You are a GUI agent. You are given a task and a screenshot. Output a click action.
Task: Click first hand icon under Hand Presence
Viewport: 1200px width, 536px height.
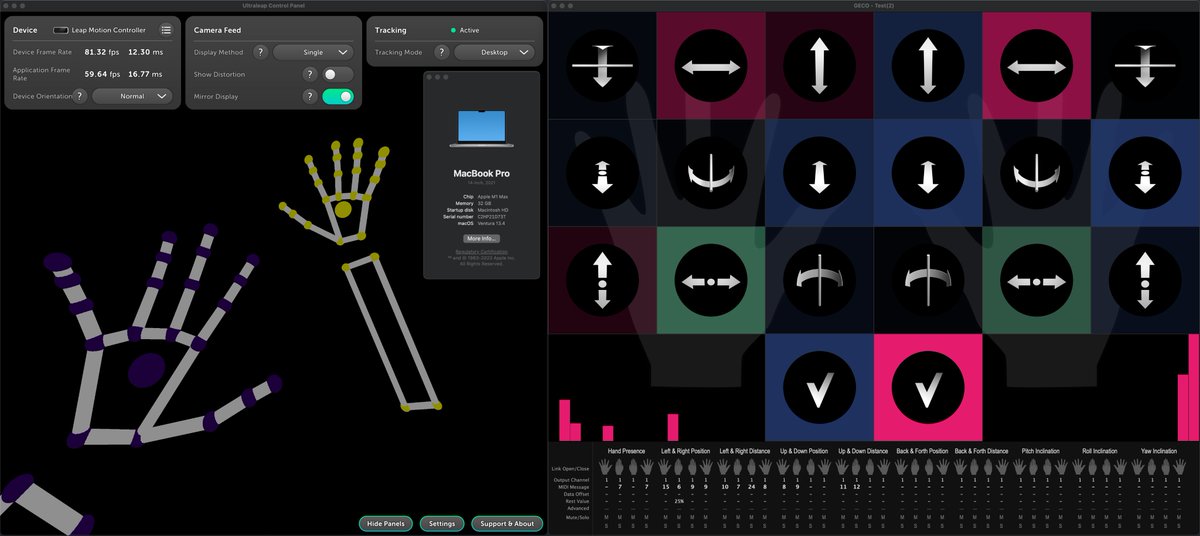[x=604, y=466]
